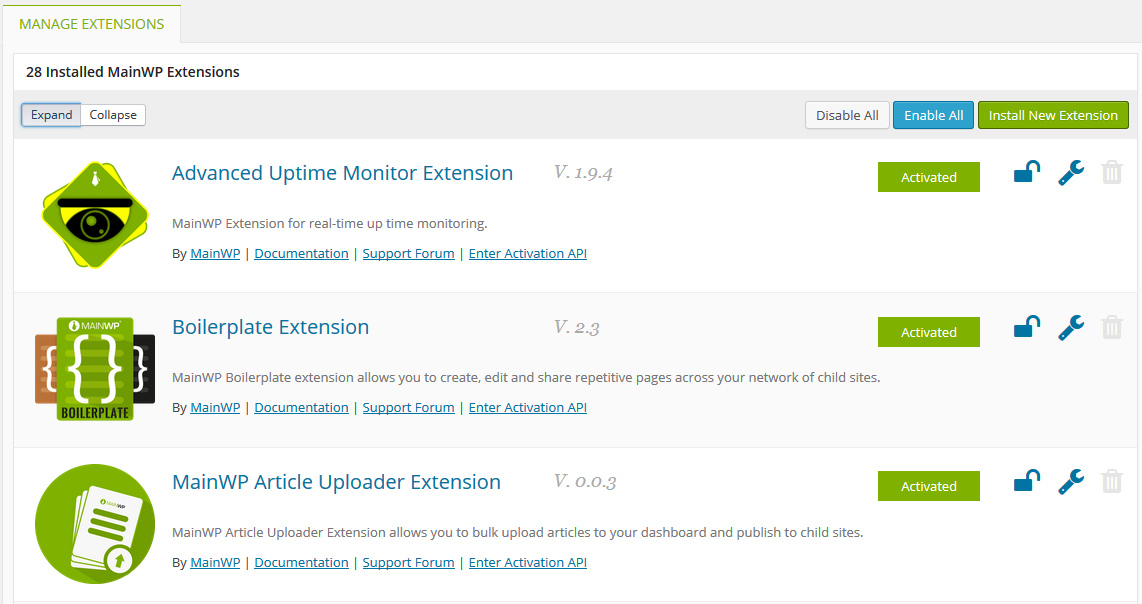Toggle Activated status of Article Uploader Extension
The height and width of the screenshot is (604, 1142).
(x=929, y=486)
